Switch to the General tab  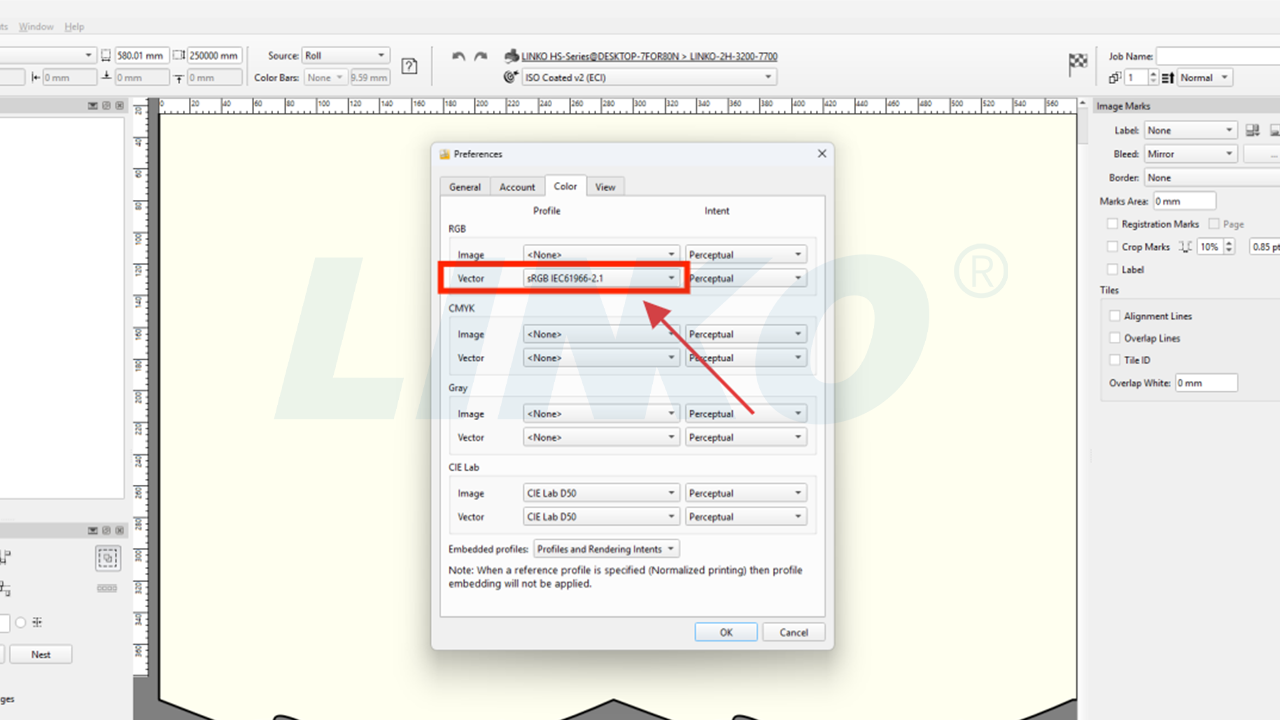coord(465,187)
